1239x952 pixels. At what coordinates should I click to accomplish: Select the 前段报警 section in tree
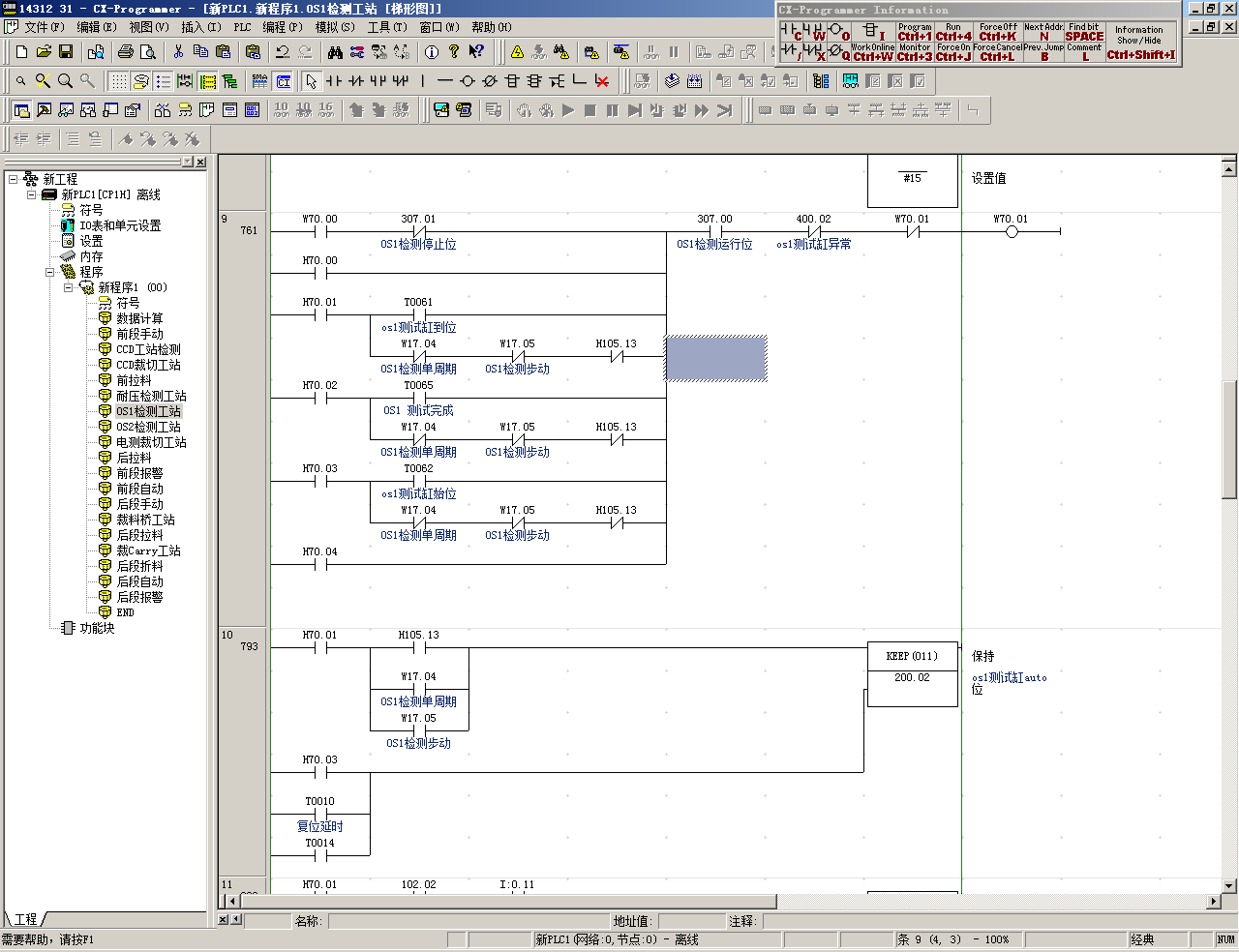click(x=139, y=473)
